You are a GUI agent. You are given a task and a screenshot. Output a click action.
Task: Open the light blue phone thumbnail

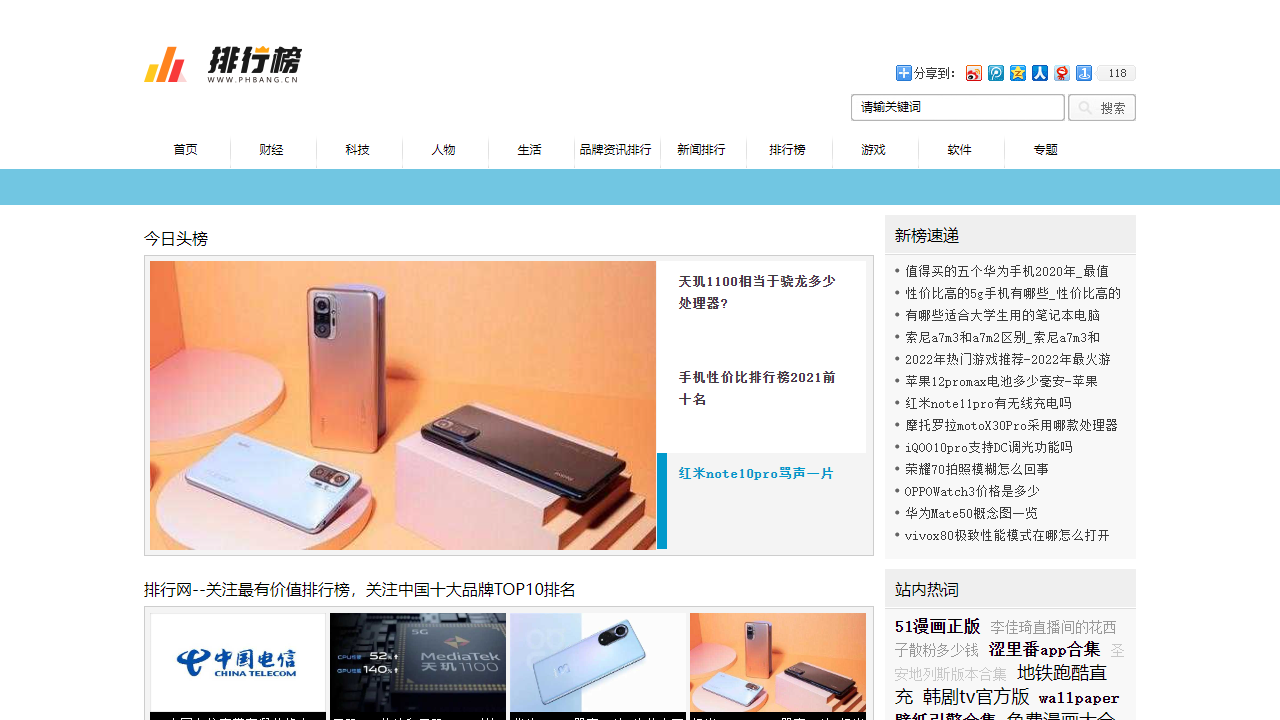coord(598,662)
